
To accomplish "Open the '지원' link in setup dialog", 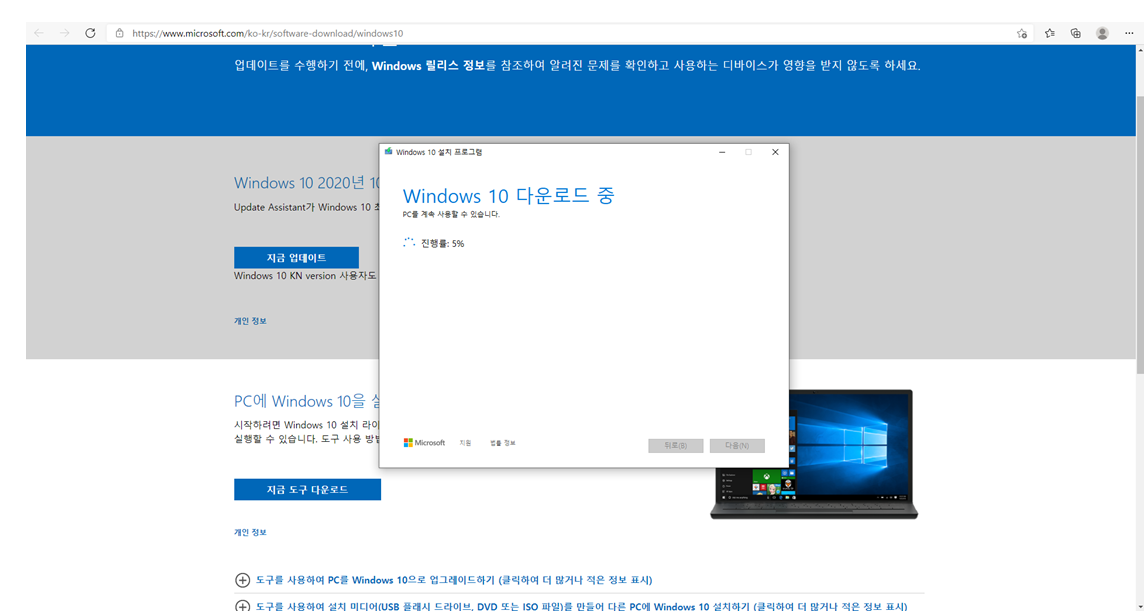I will 465,443.
